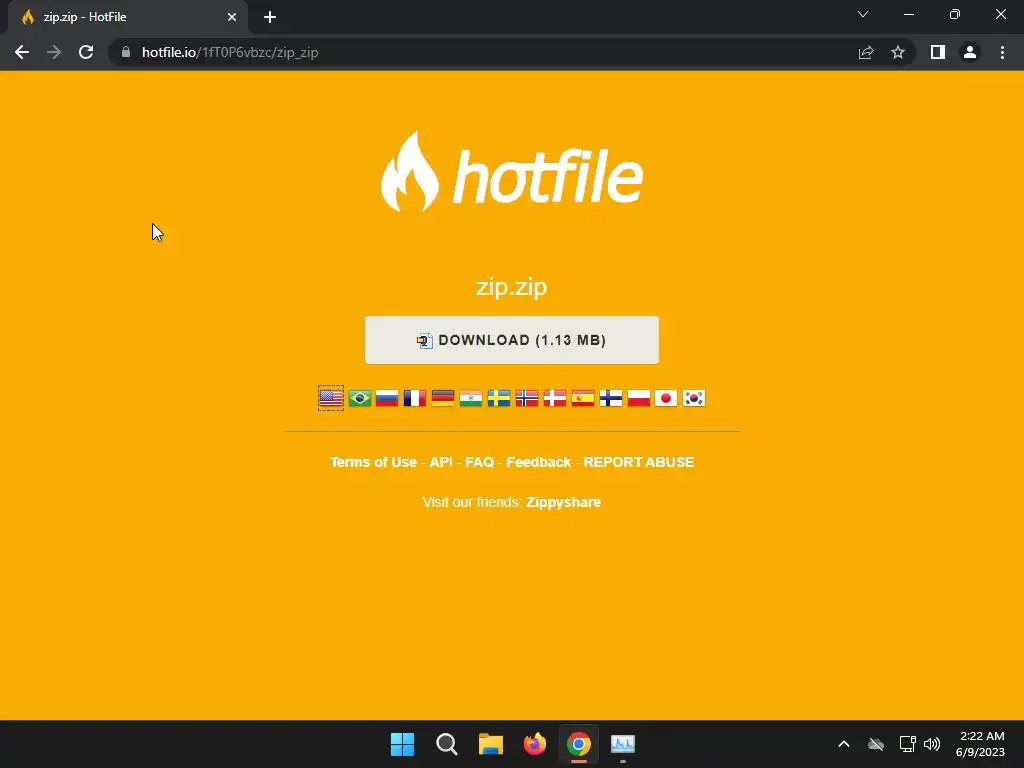This screenshot has width=1024, height=768.
Task: Open Windows taskbar Search
Action: click(447, 744)
